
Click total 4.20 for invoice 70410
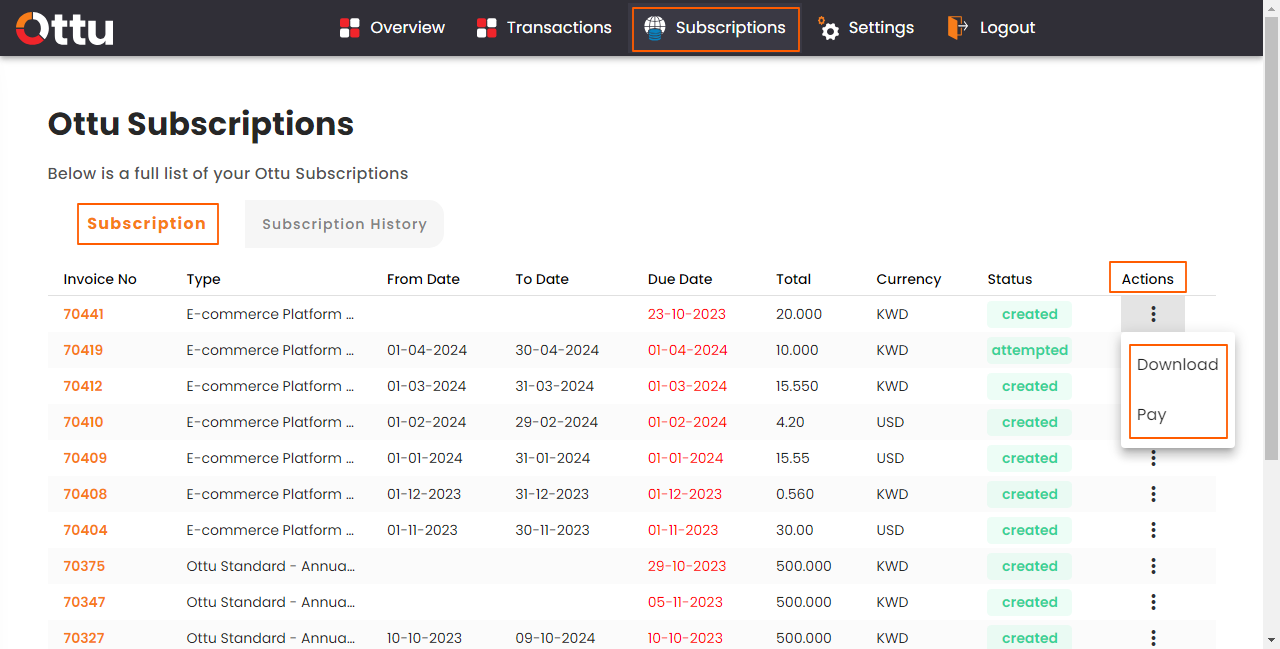pos(790,422)
